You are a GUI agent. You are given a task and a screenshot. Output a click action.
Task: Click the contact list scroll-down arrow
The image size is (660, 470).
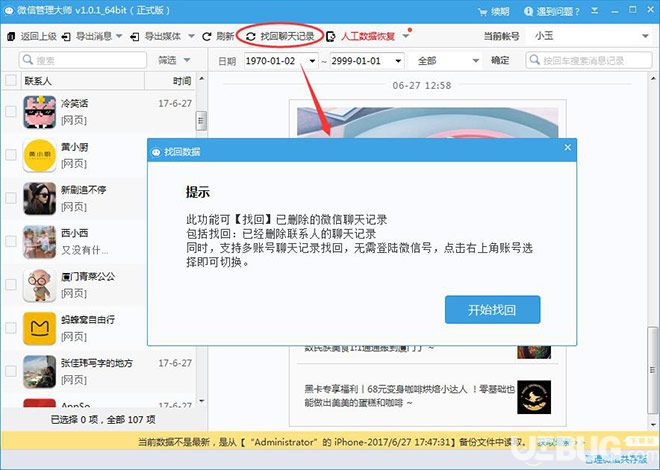(202, 401)
